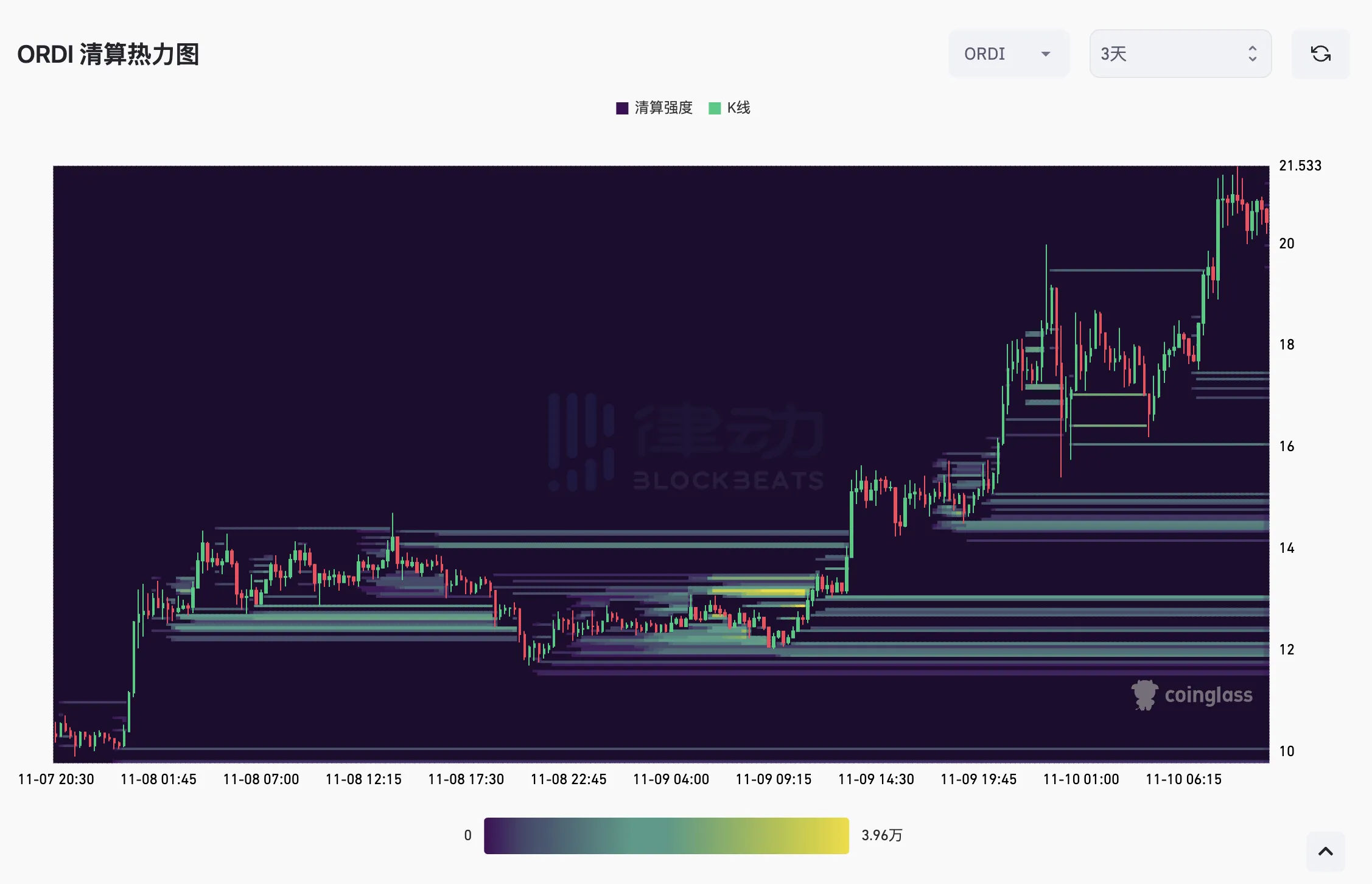The image size is (1372, 884).
Task: Click the 21.533 price axis label
Action: pos(1300,166)
